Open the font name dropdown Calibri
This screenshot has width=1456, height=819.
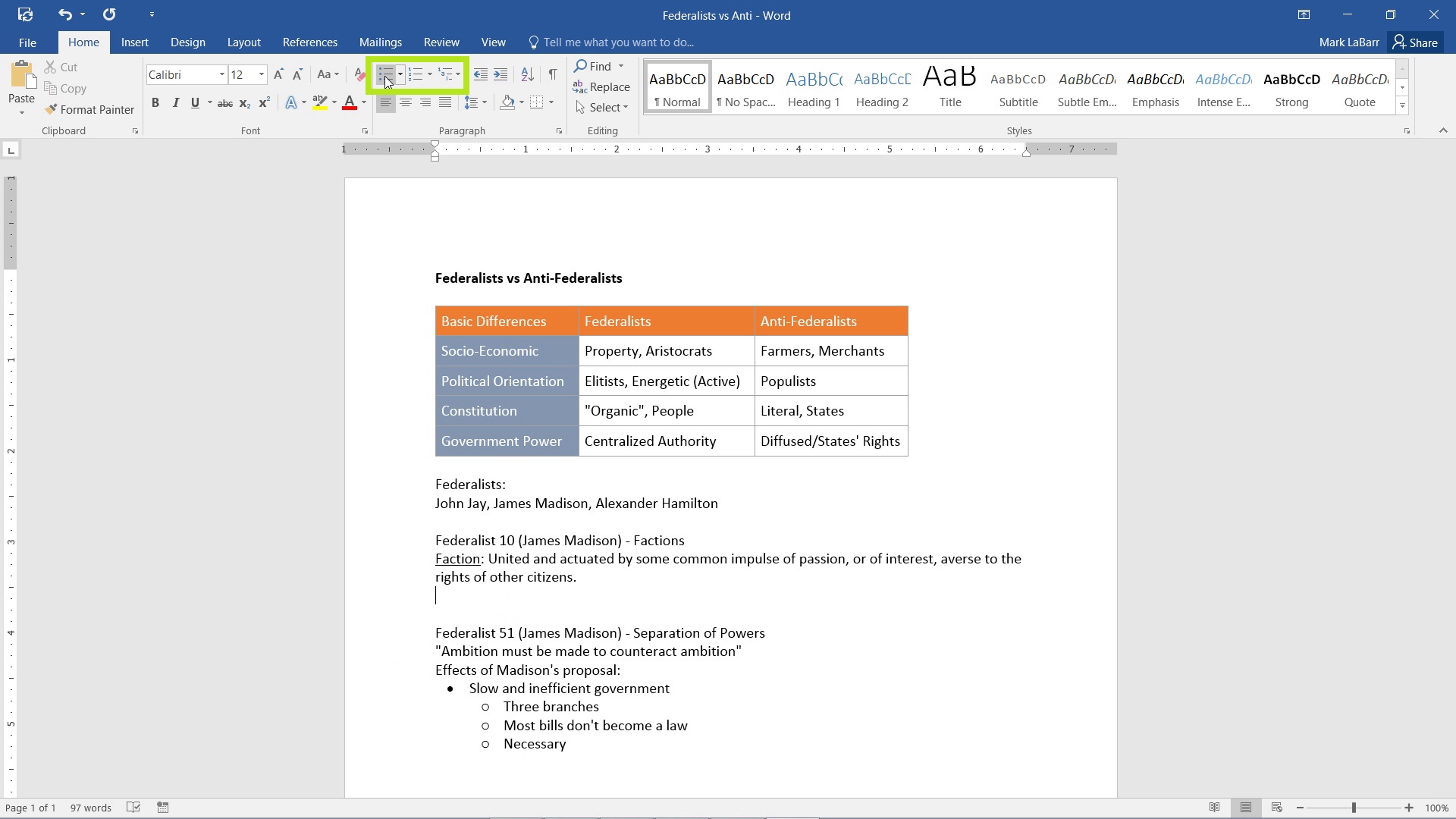[221, 74]
